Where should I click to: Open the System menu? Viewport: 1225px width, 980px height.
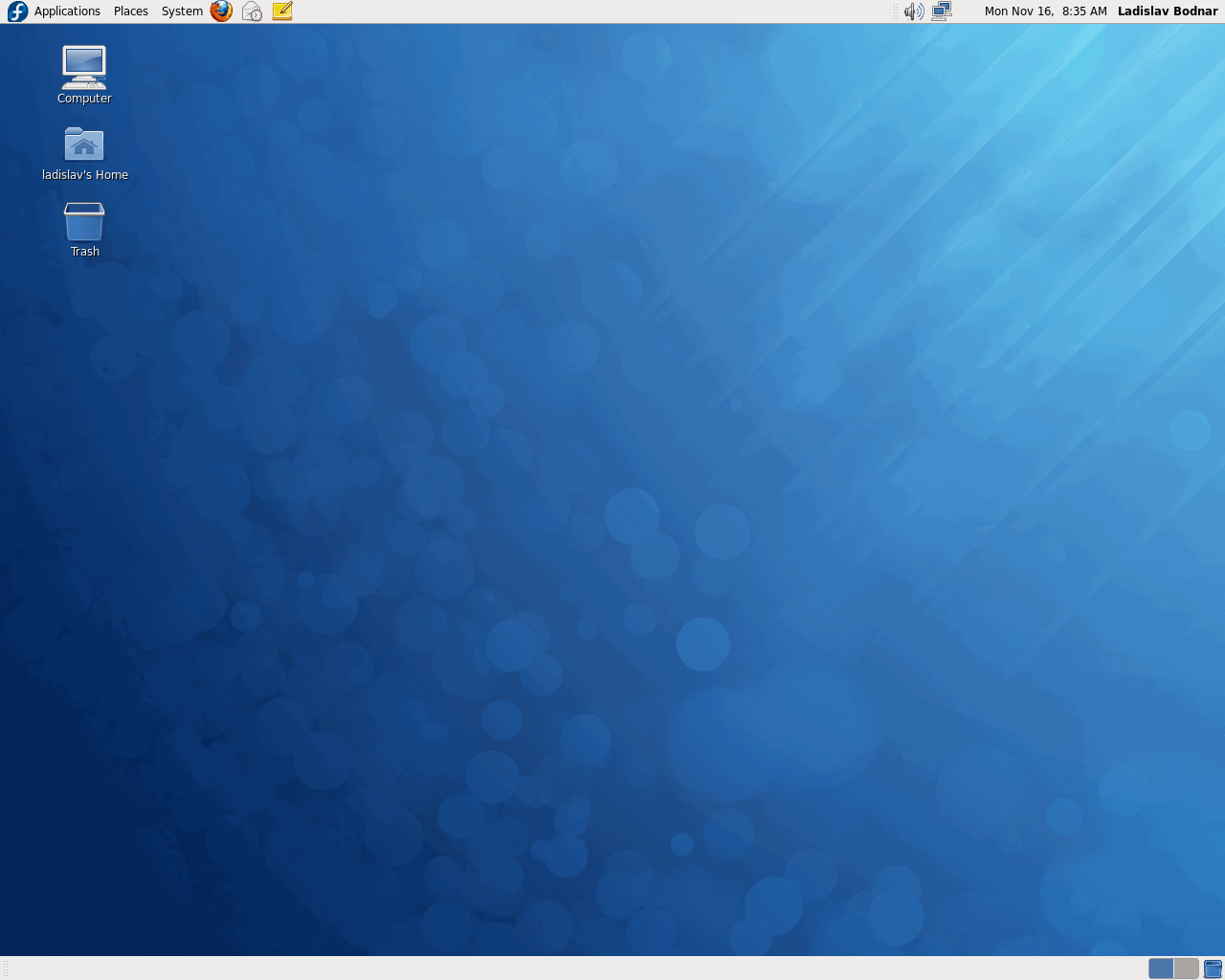pos(182,11)
